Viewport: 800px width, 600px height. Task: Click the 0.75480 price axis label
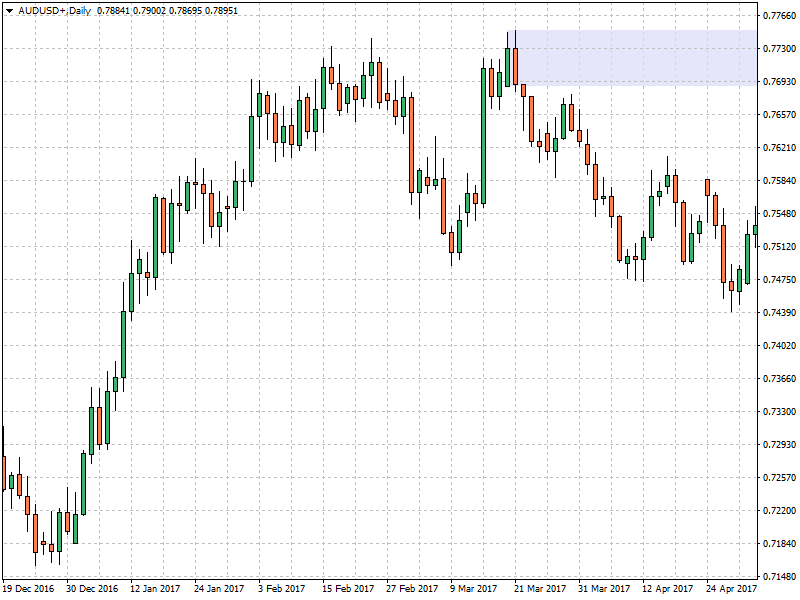(x=778, y=214)
